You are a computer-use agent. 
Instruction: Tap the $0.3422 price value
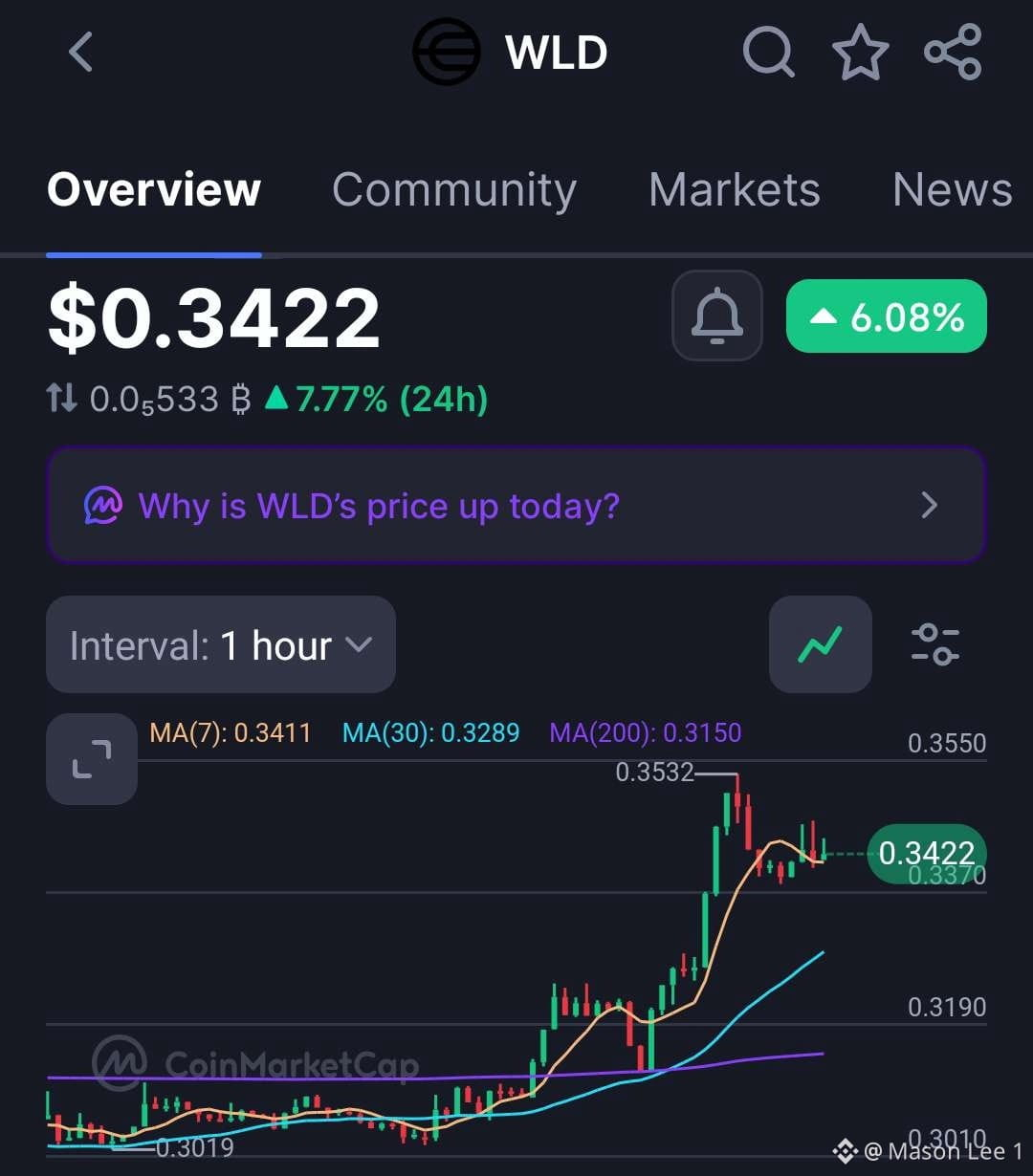tap(214, 318)
